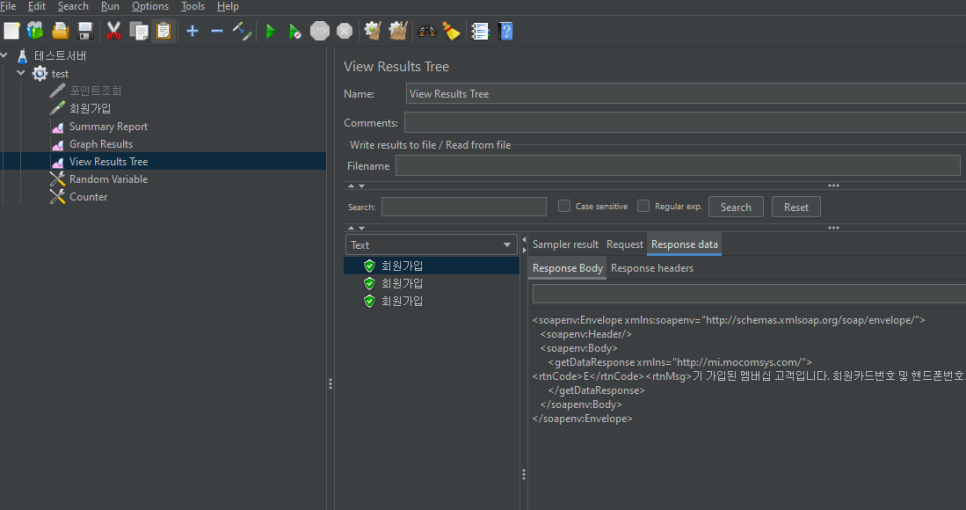Click up arrow above Search row
The width and height of the screenshot is (966, 510).
(x=351, y=185)
